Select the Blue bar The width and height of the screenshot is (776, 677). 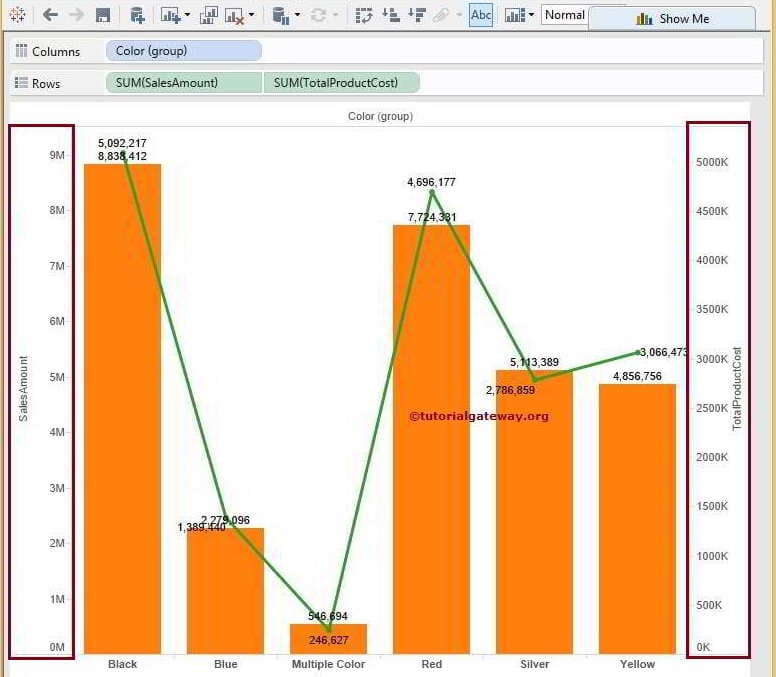tap(225, 591)
